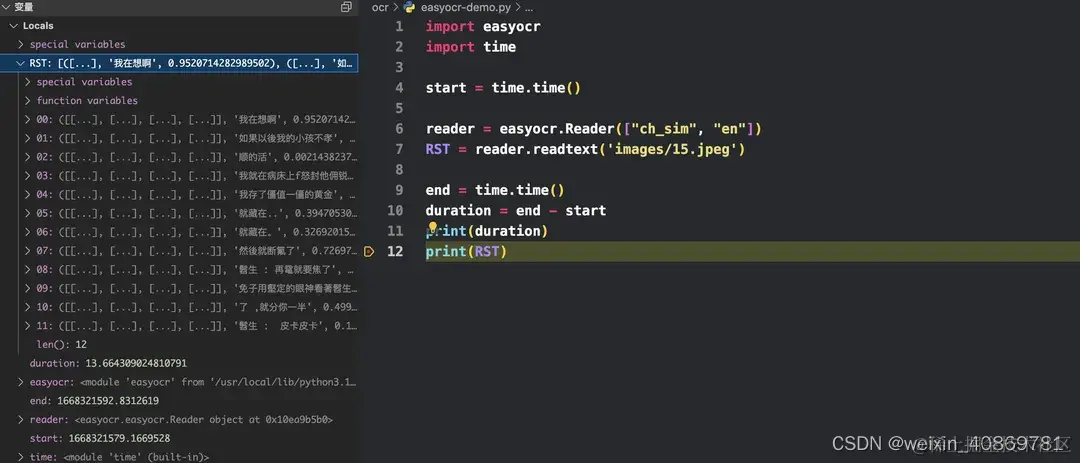Screen dimensions: 1080x463
Task: Click 'duration = end - start' on line 10
Action: [x=515, y=211]
